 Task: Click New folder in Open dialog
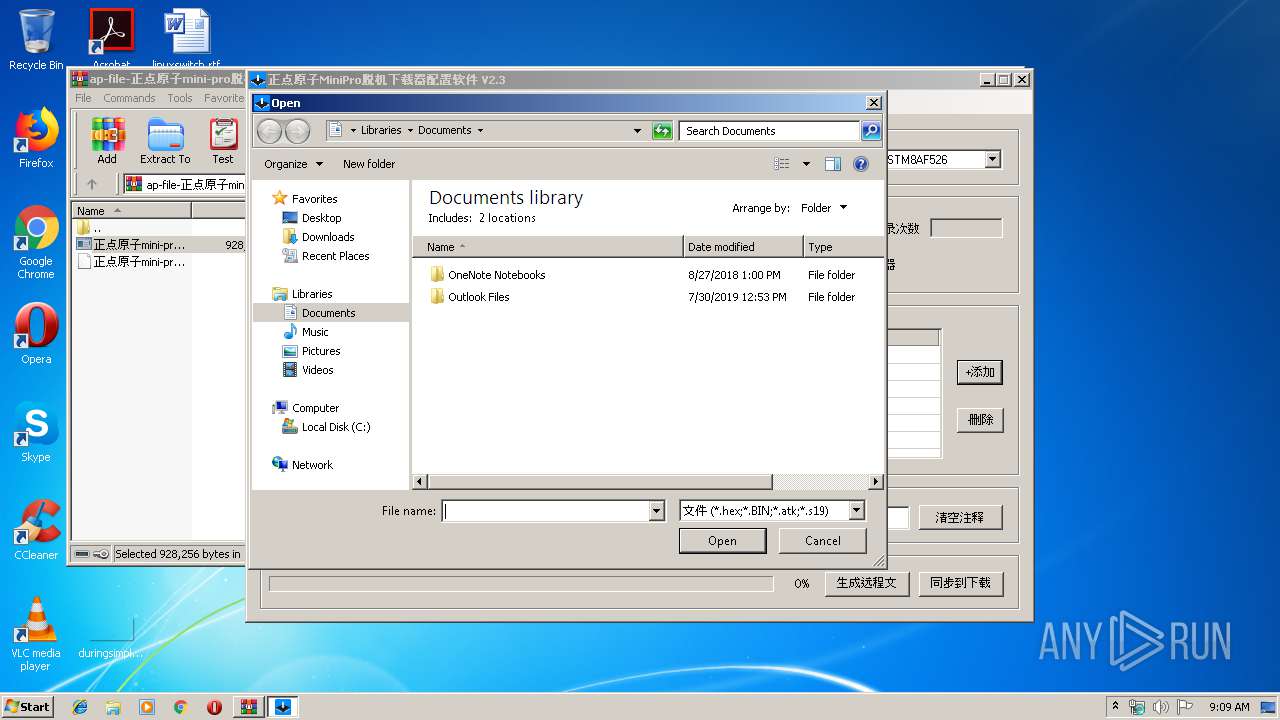tap(369, 164)
